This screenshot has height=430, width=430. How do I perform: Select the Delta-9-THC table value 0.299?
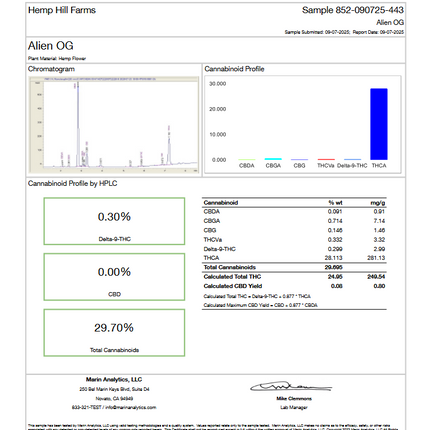(335, 249)
